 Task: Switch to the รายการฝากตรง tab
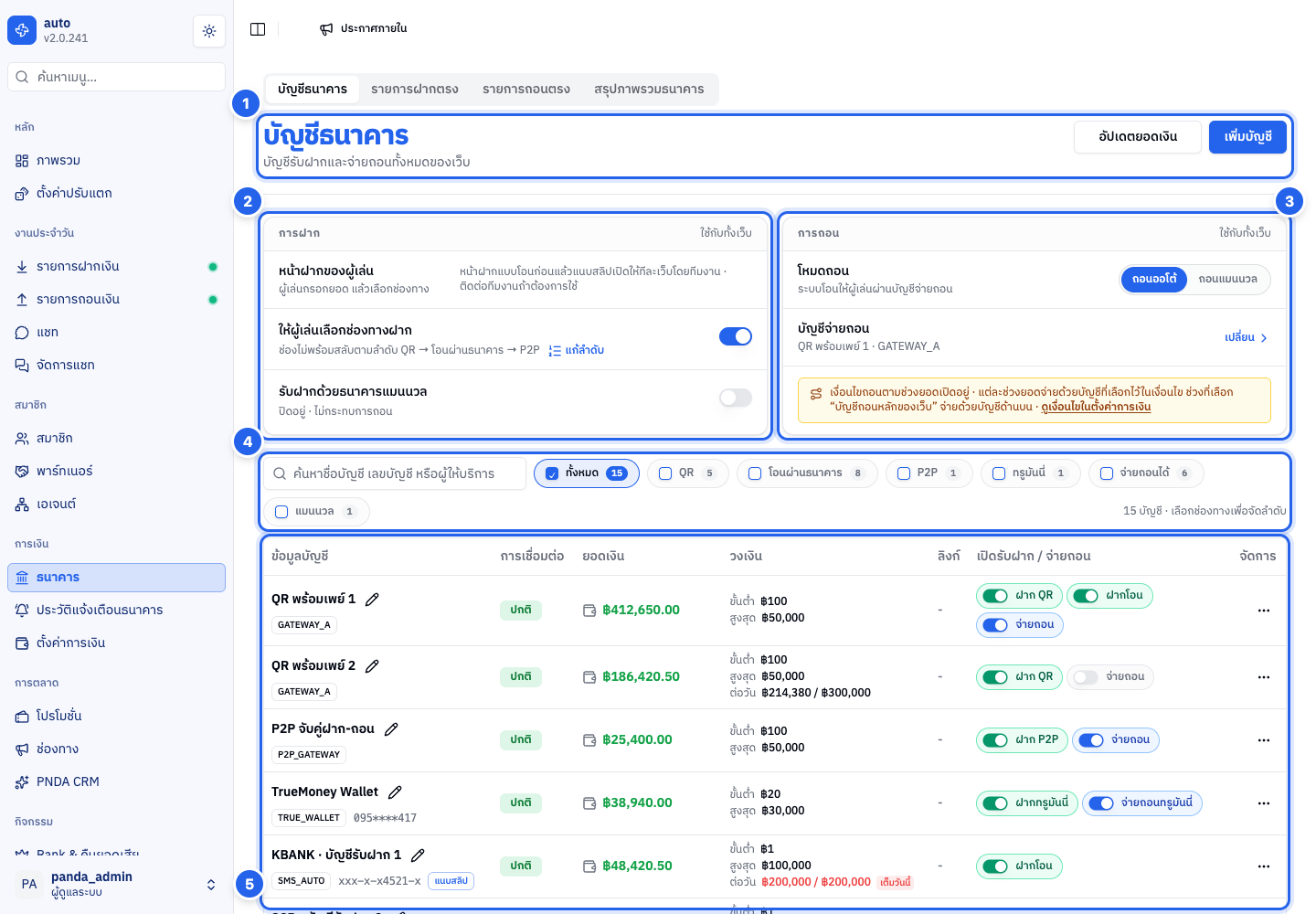(415, 90)
